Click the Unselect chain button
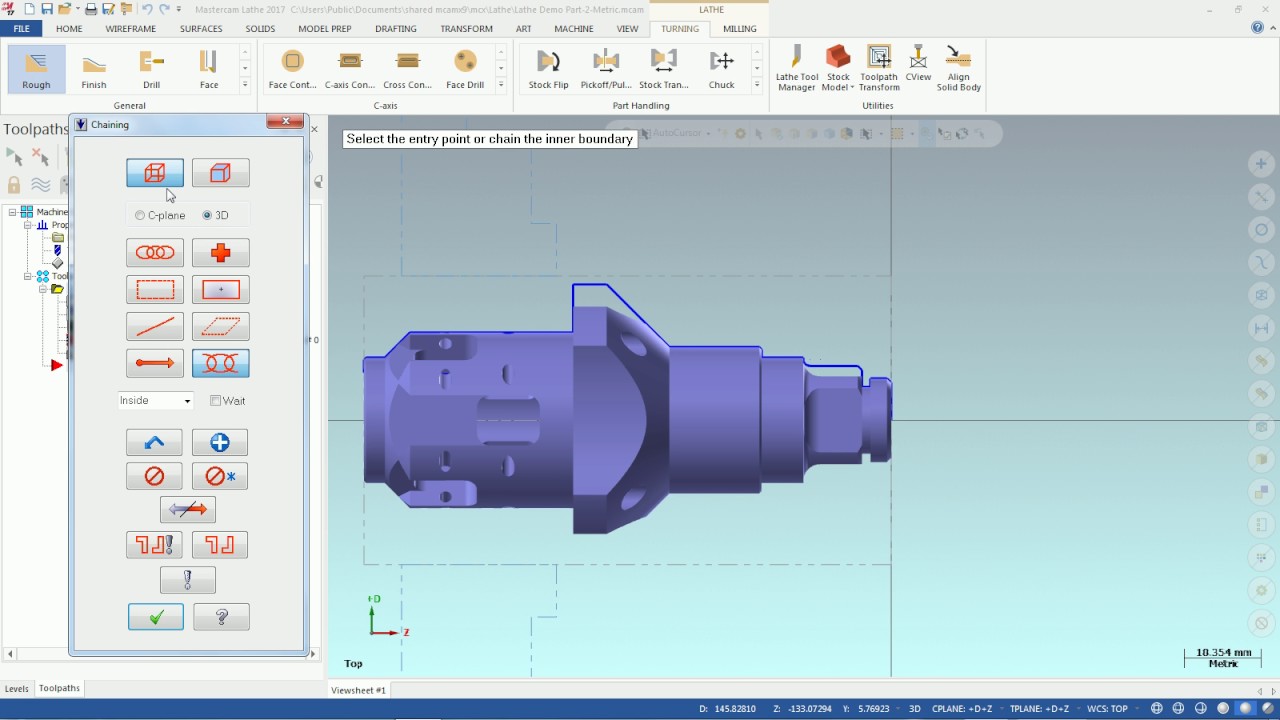The width and height of the screenshot is (1280, 720). pyautogui.click(x=154, y=476)
